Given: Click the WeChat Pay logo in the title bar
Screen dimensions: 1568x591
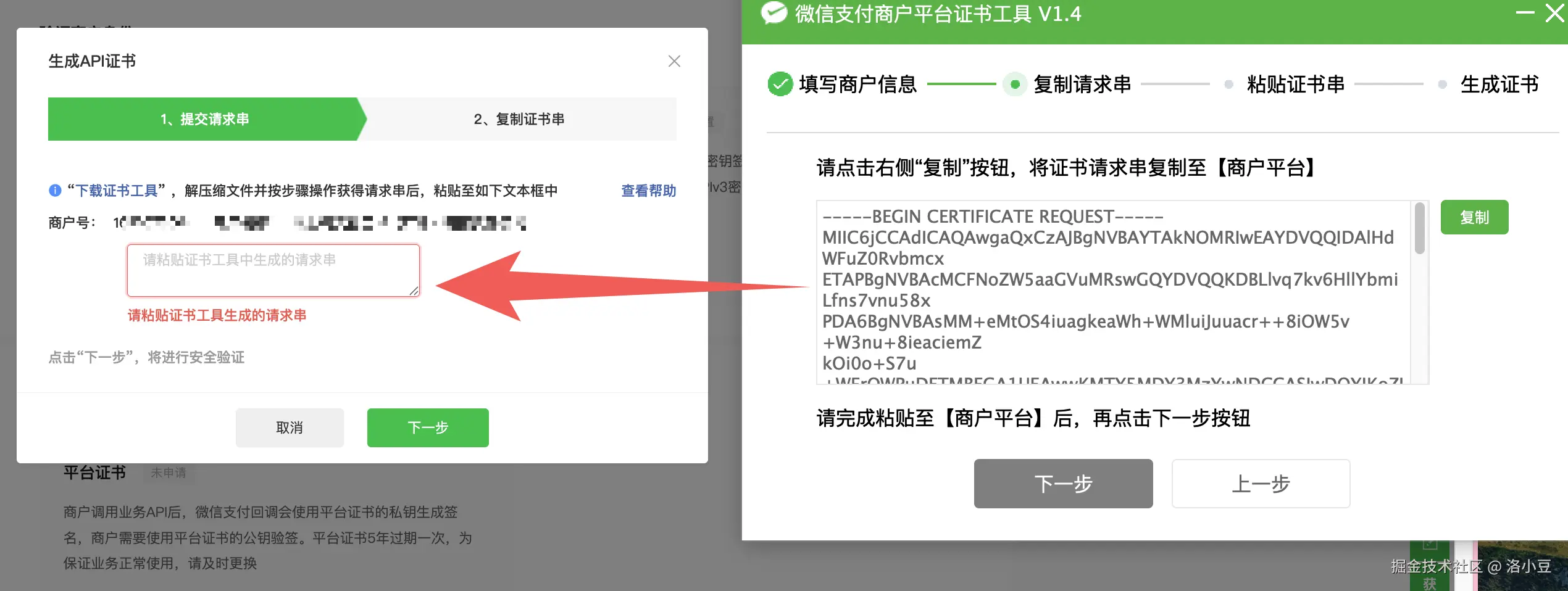Looking at the screenshot, I should (x=774, y=13).
